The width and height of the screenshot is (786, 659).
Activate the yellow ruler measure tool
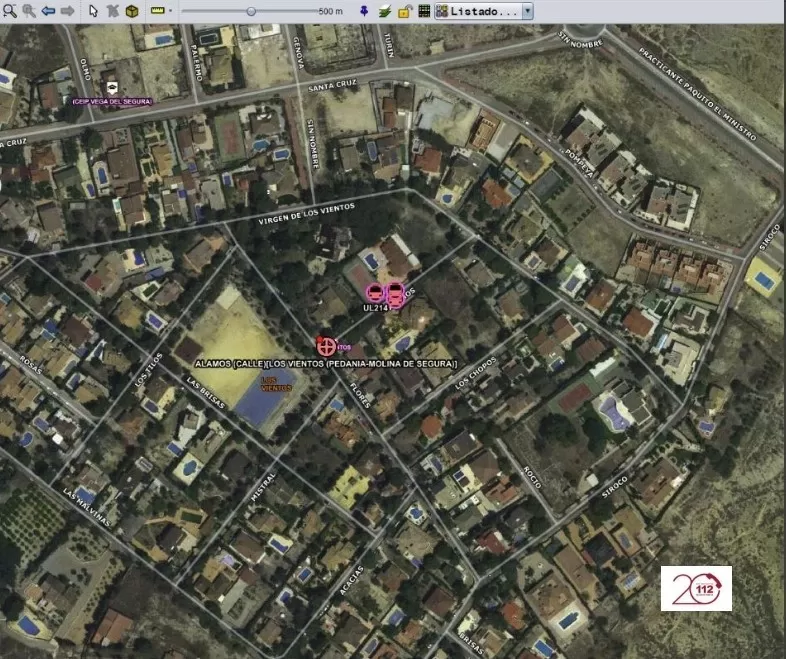pos(157,11)
